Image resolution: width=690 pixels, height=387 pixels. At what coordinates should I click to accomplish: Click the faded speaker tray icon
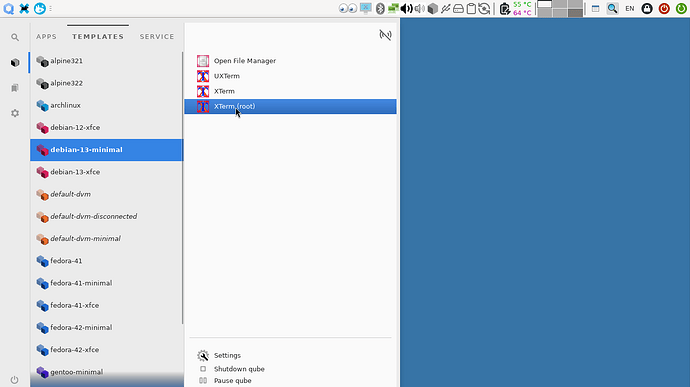[420, 8]
